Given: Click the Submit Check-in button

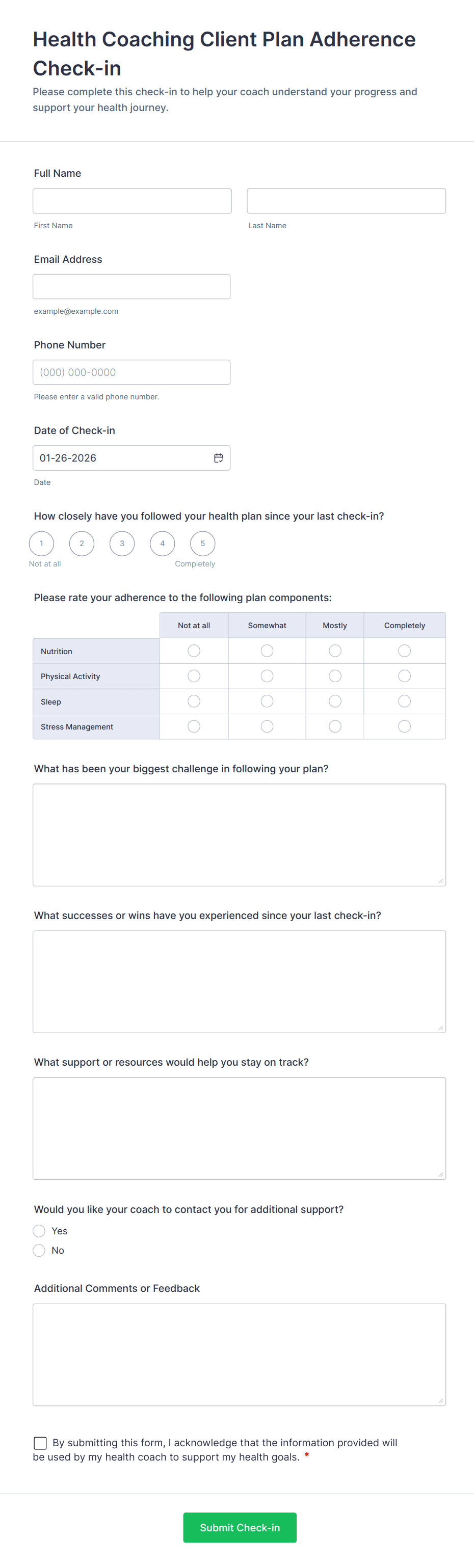Looking at the screenshot, I should [x=240, y=1527].
